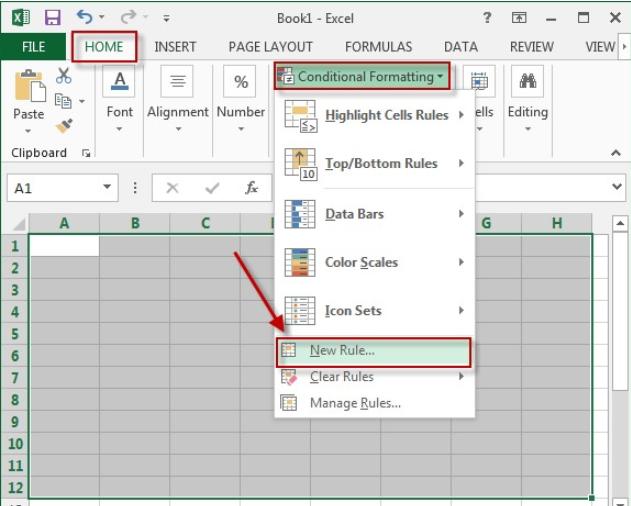Select row 1 header
631x506 pixels.
(15, 246)
